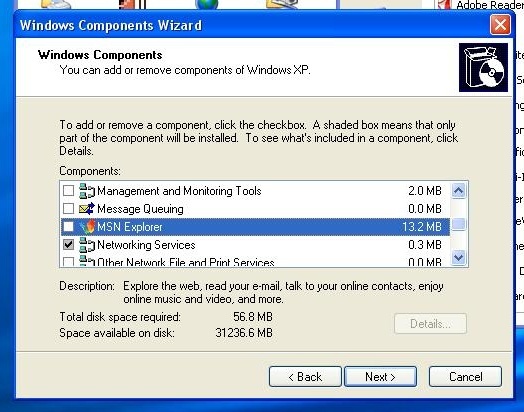
Task: Click the components list scroll down arrow
Action: (x=458, y=258)
